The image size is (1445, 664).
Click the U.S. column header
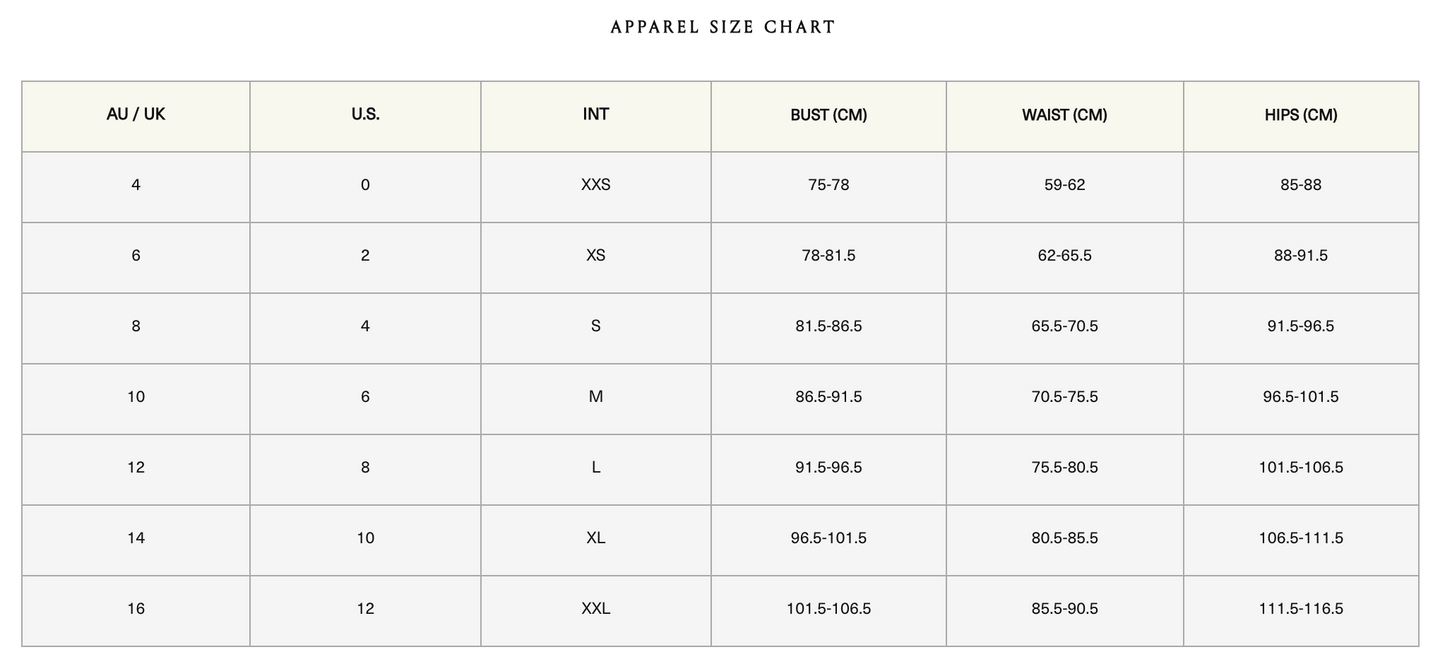(x=365, y=115)
